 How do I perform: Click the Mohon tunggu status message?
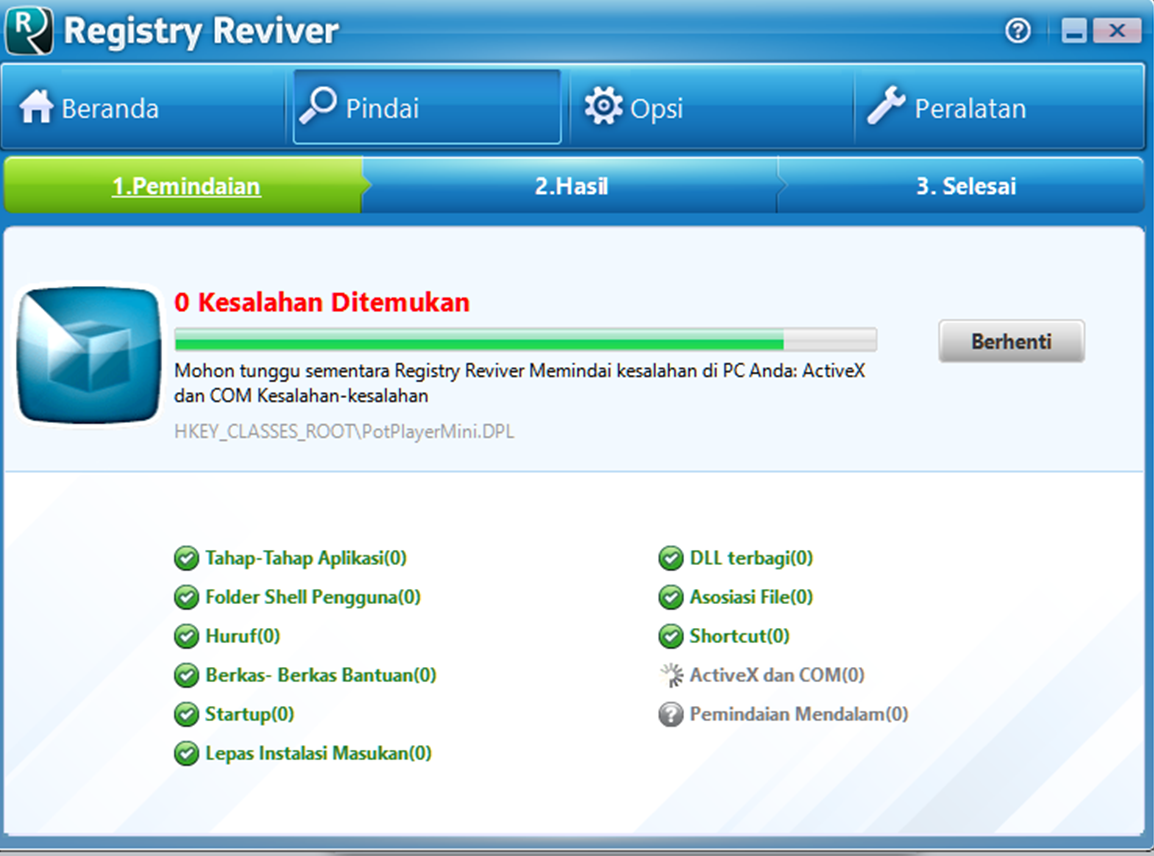coord(520,383)
